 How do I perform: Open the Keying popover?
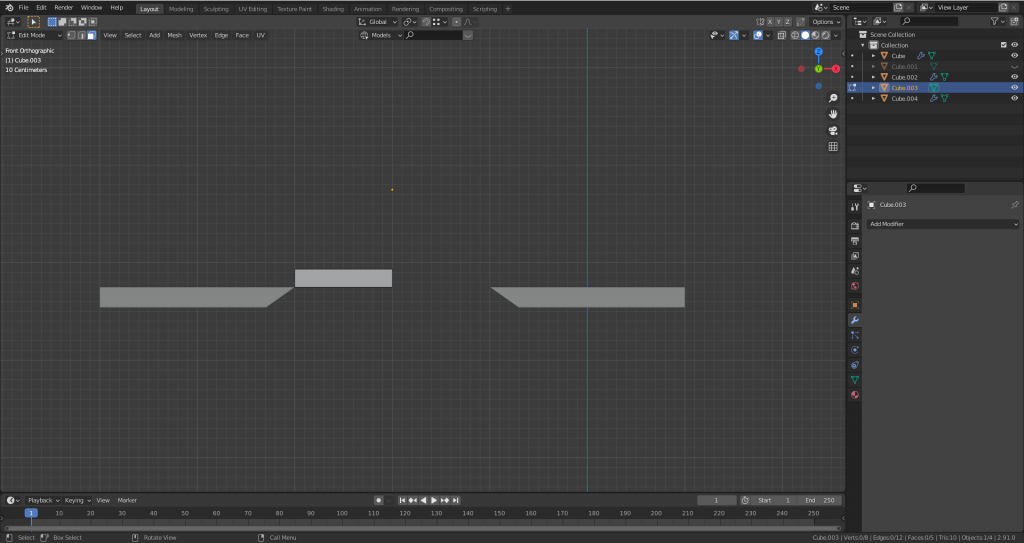[x=77, y=501]
